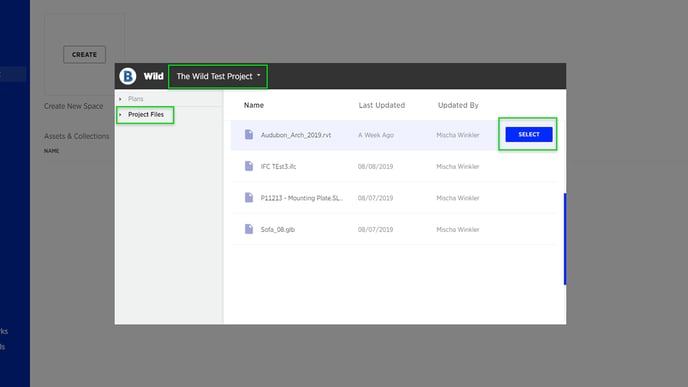Click SELECT for Audubon_Arch_2019.rvt
This screenshot has width=688, height=387.
click(529, 134)
